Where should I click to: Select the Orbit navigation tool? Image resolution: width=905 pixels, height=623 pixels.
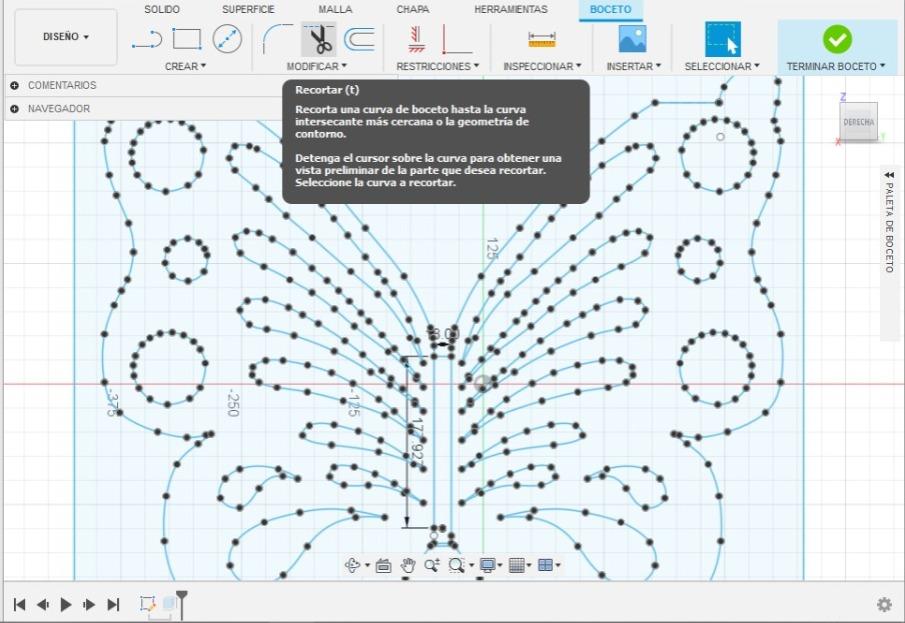[x=352, y=565]
